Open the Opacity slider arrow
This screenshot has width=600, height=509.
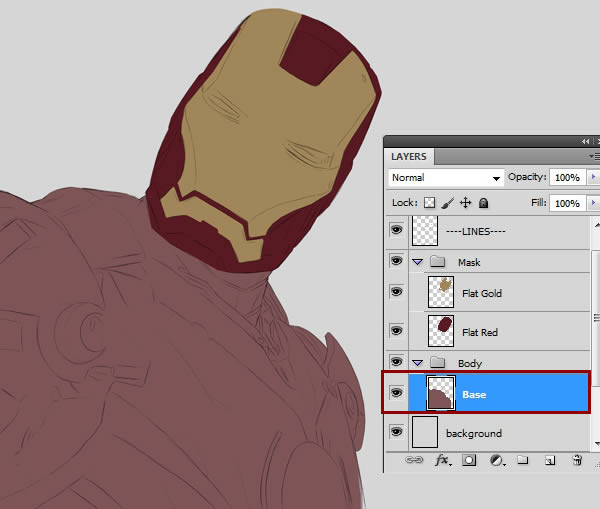pyautogui.click(x=593, y=177)
